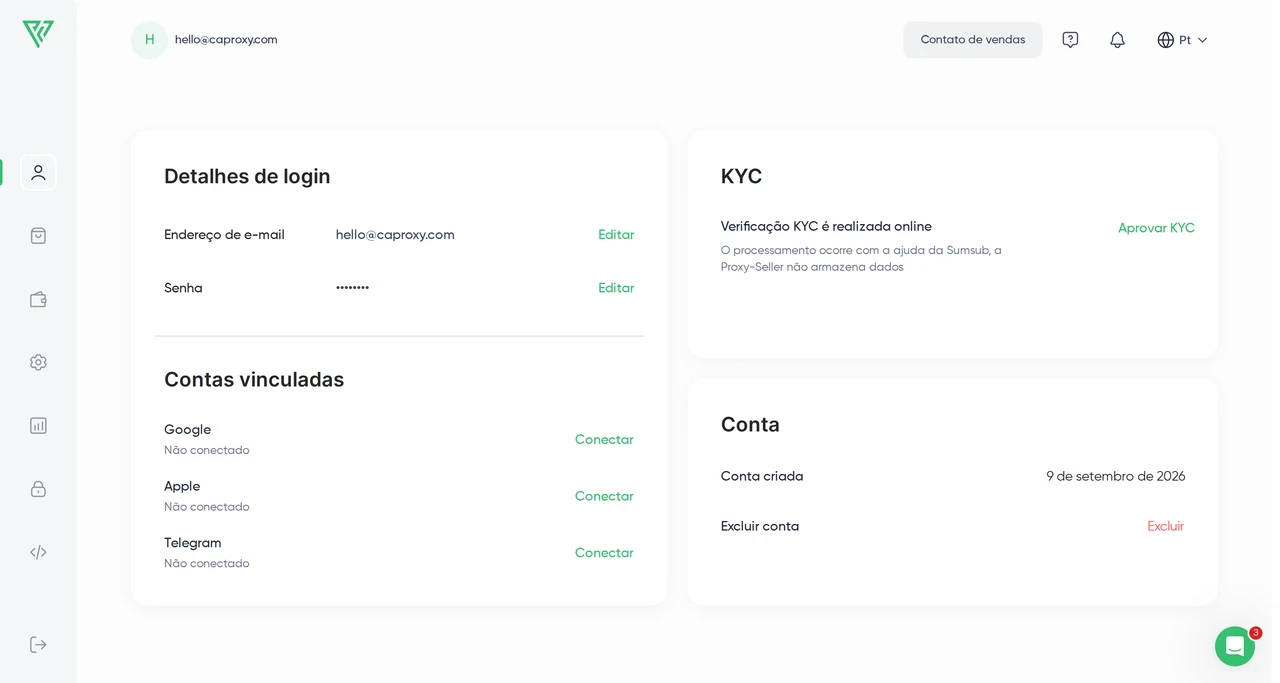The image size is (1280, 683).
Task: Click the help question mark icon
Action: (1070, 40)
